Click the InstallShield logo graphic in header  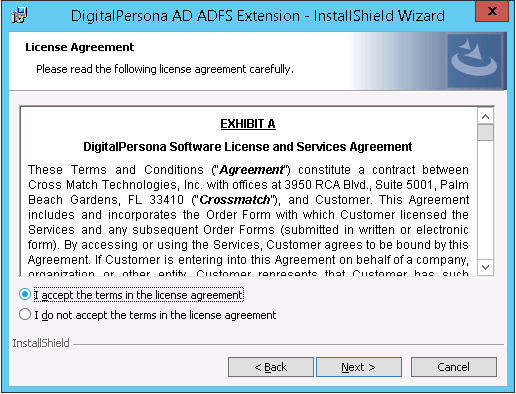474,61
